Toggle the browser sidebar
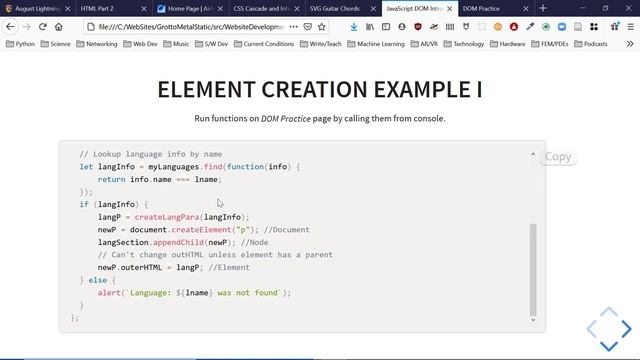Image resolution: width=640 pixels, height=360 pixels. tap(386, 27)
